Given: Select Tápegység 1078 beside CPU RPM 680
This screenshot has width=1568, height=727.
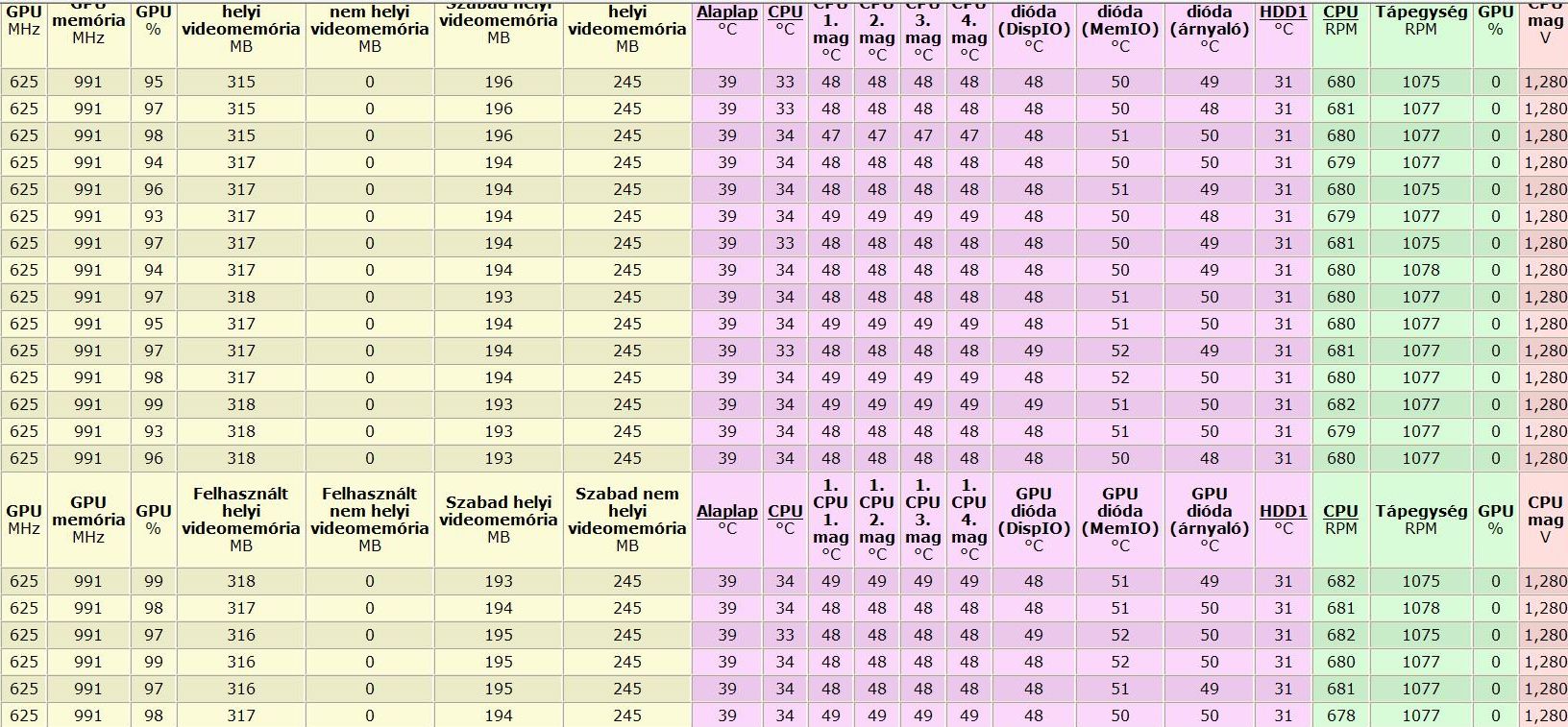Looking at the screenshot, I should click(1421, 270).
